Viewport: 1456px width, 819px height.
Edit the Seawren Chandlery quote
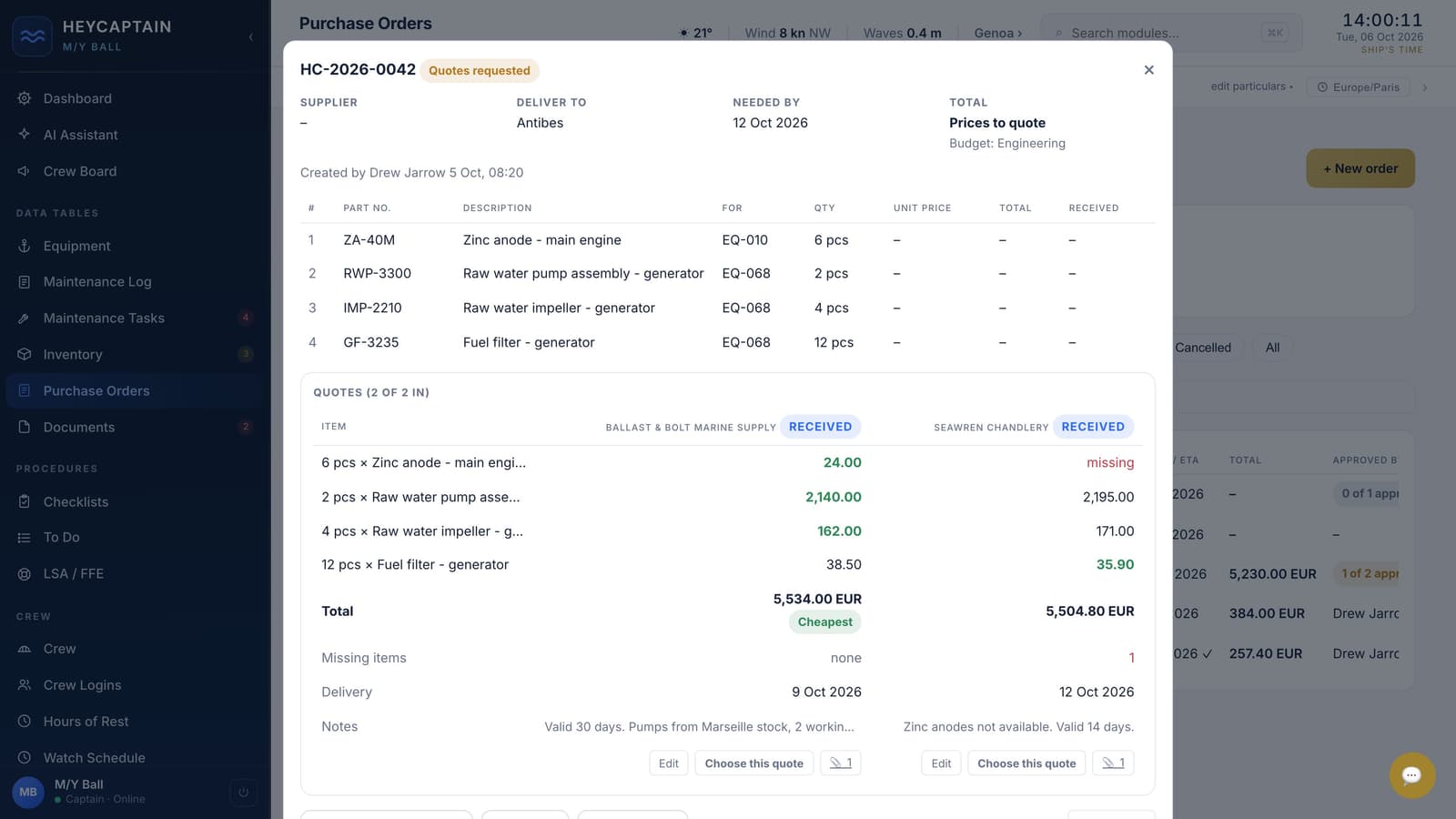click(941, 763)
